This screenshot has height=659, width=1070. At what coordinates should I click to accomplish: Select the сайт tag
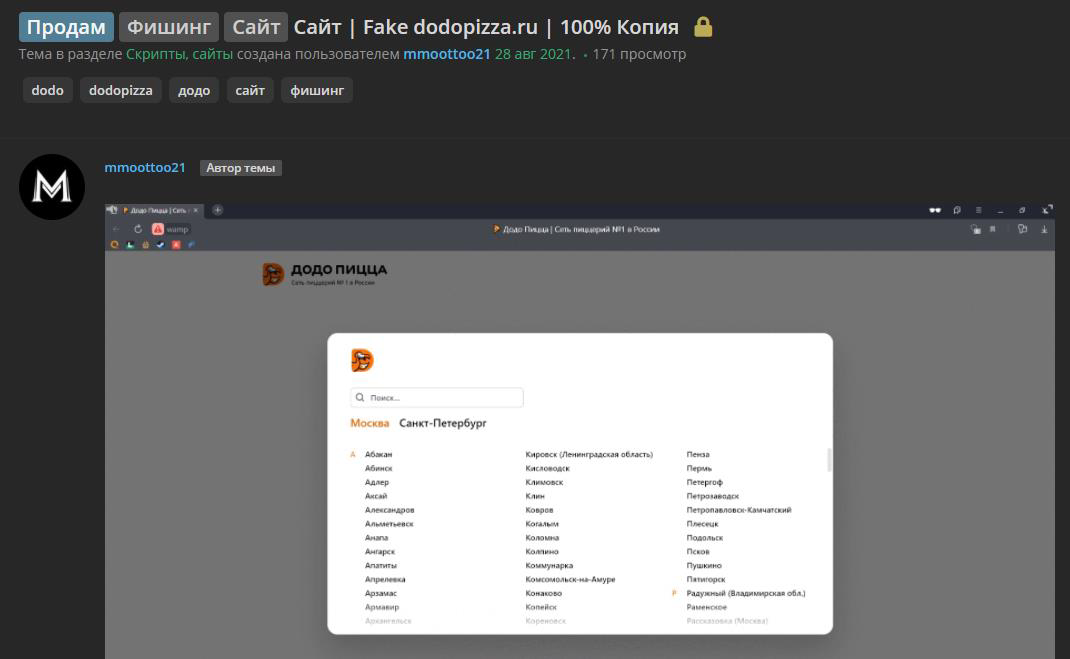click(250, 90)
